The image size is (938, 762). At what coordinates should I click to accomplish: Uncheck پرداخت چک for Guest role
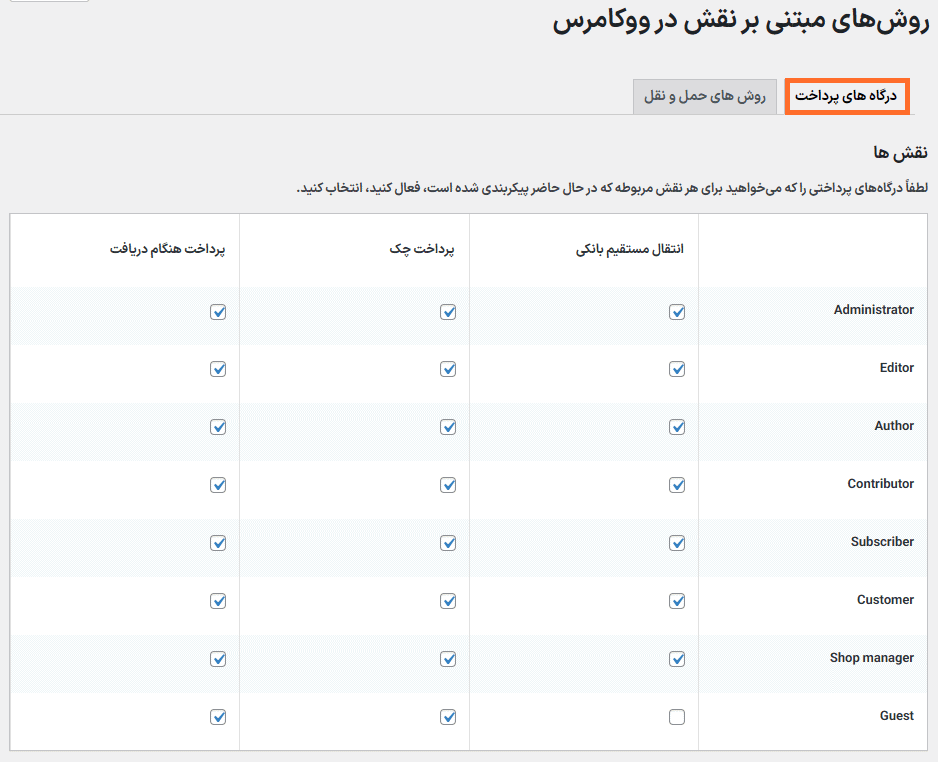448,717
